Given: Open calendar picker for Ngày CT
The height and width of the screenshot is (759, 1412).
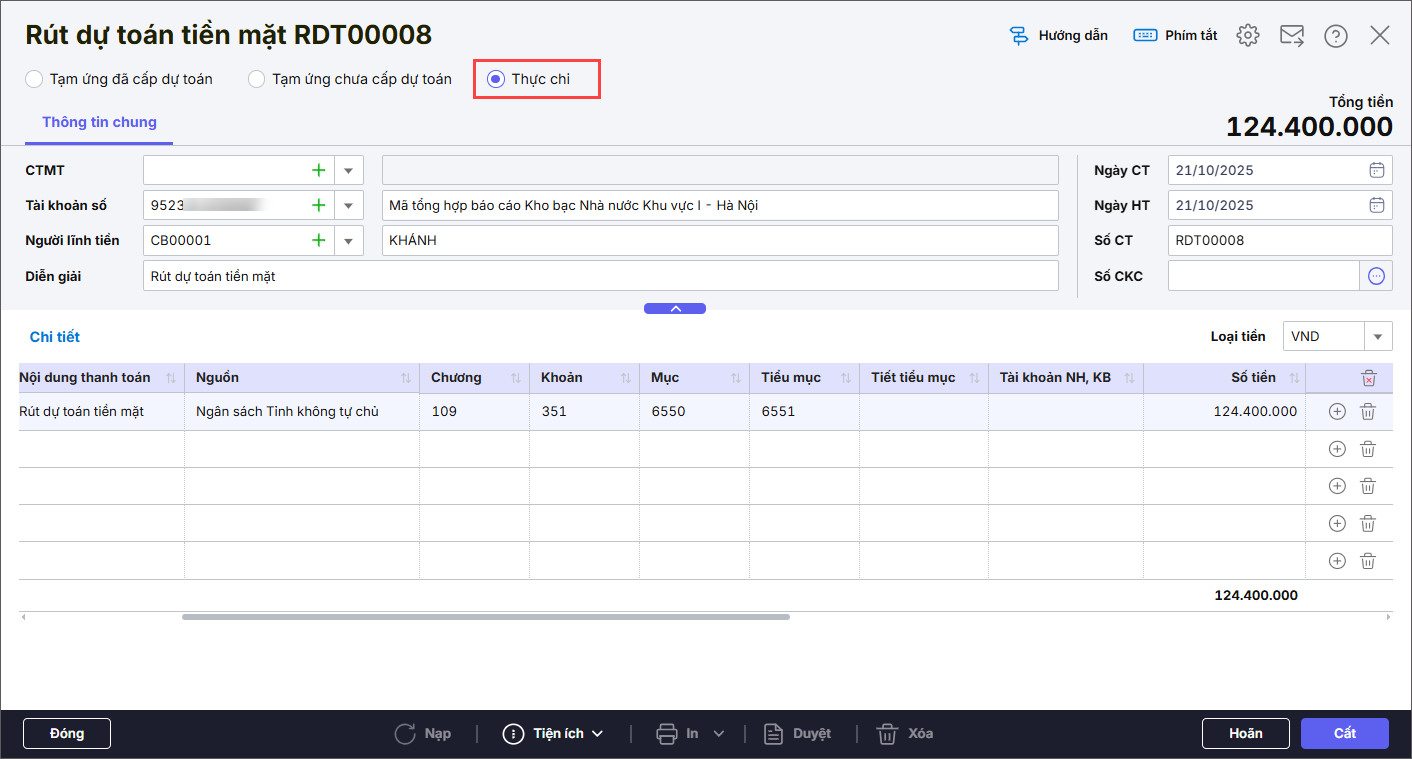Looking at the screenshot, I should pyautogui.click(x=1376, y=170).
